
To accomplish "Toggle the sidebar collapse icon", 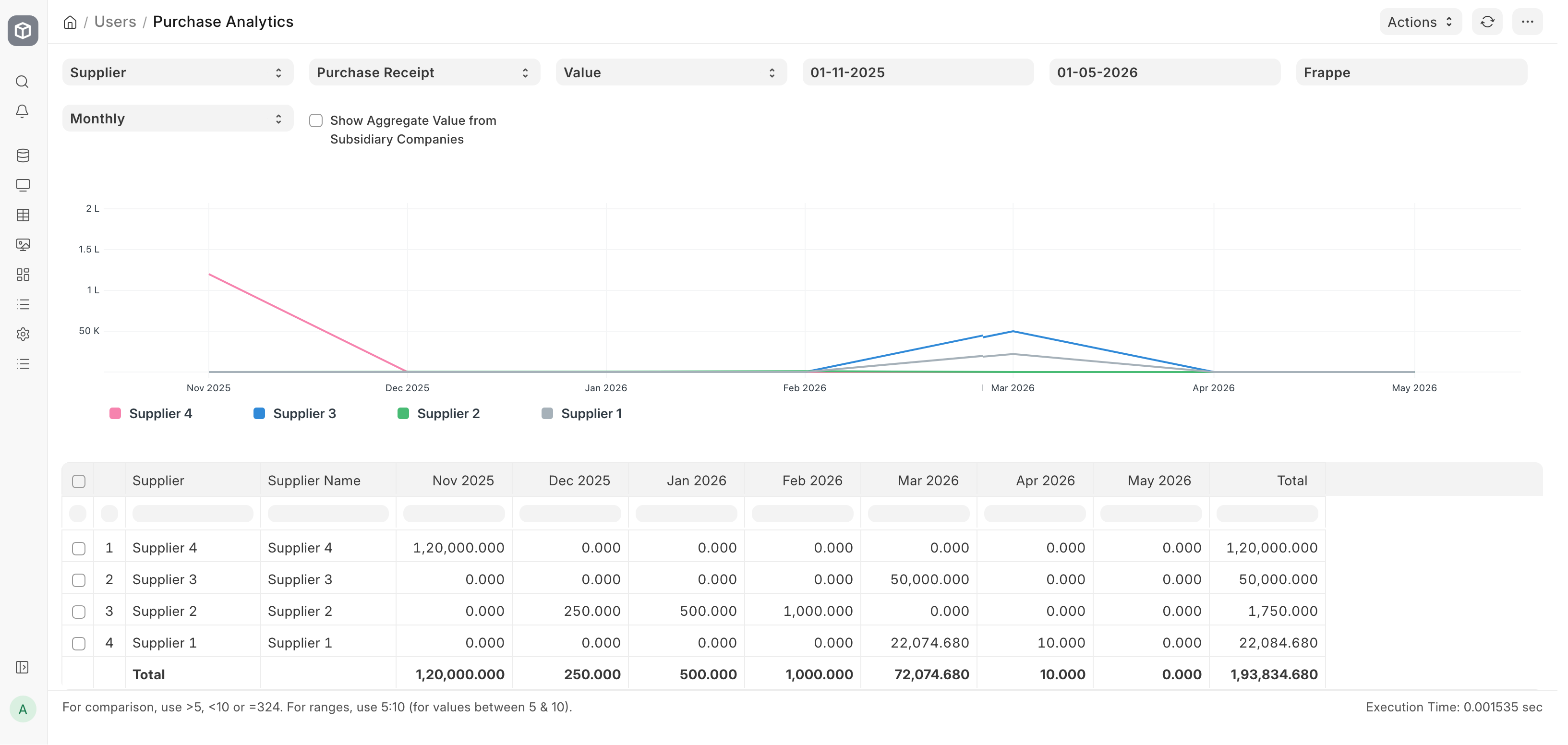I will coord(23,668).
